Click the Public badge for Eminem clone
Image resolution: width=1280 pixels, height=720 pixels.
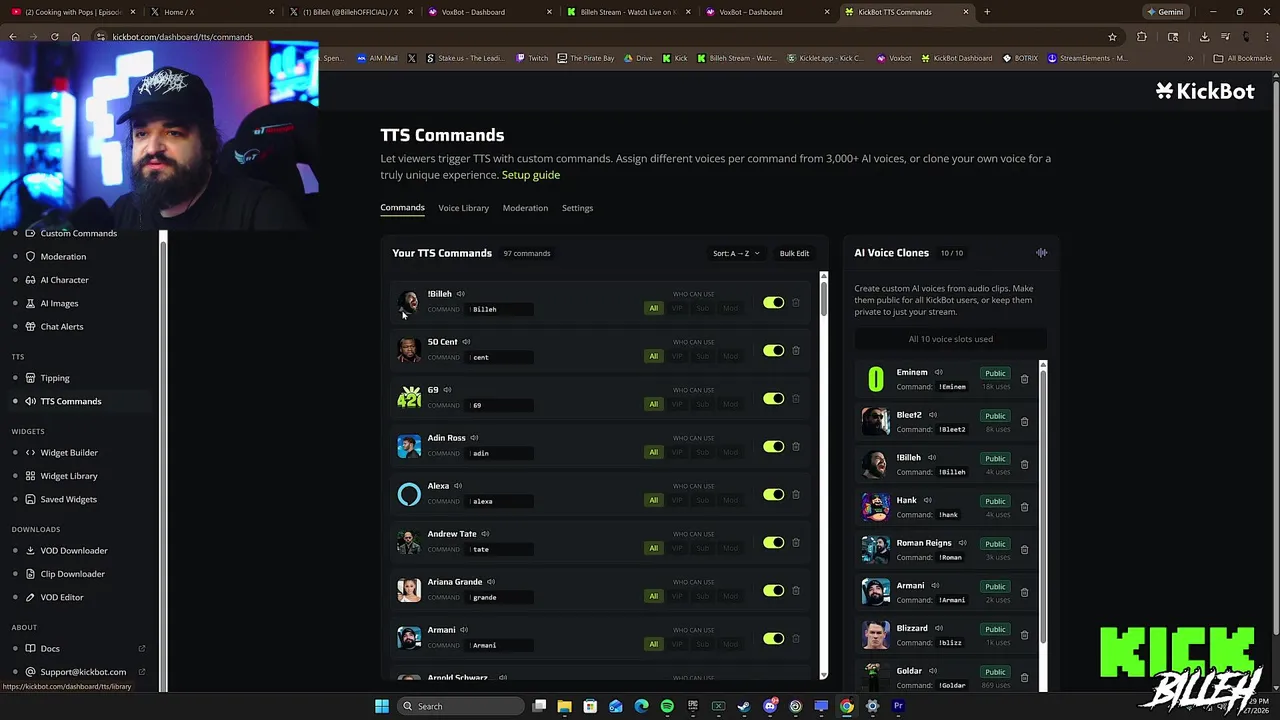[x=995, y=373]
